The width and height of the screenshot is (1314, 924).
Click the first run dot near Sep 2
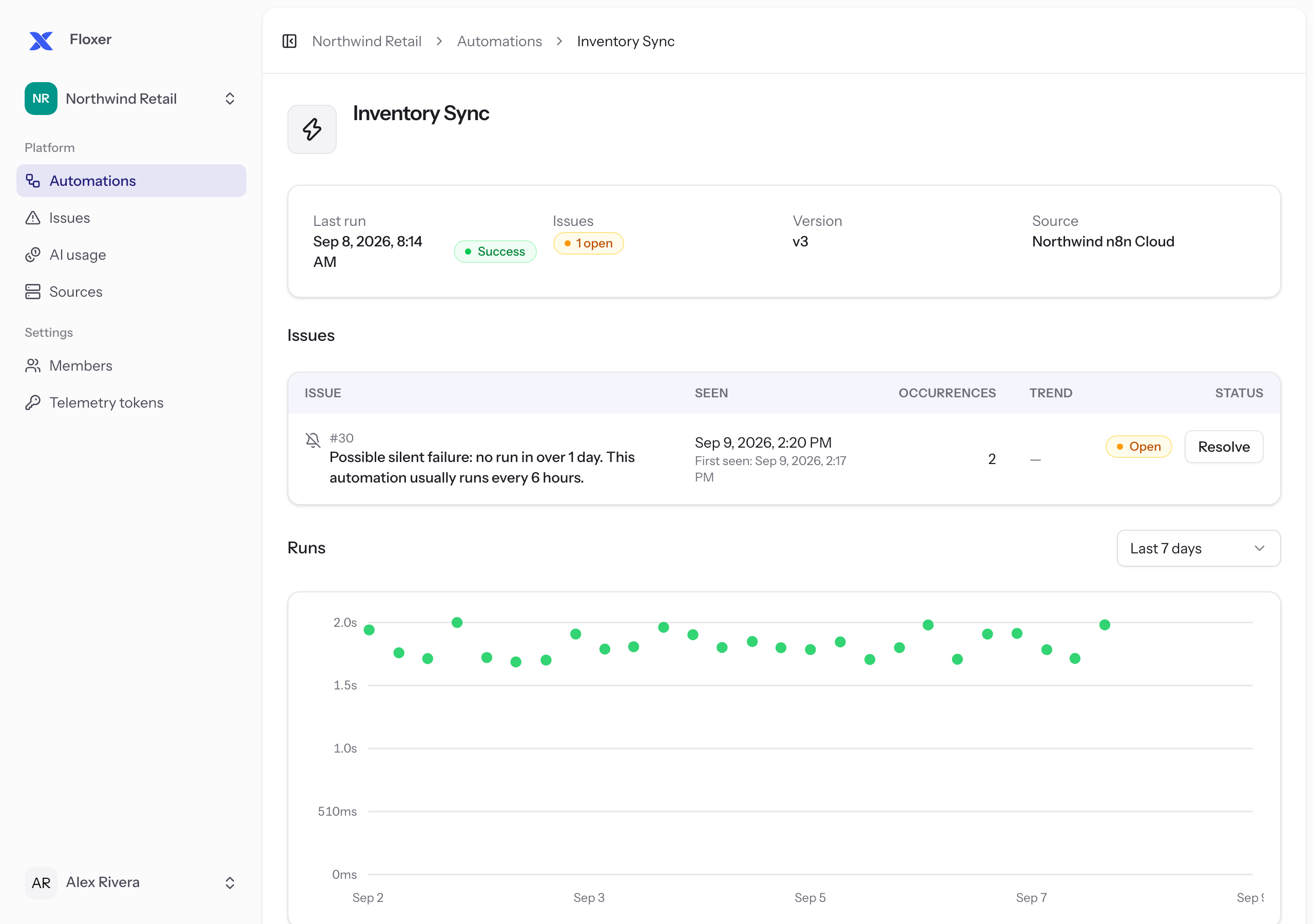point(369,630)
